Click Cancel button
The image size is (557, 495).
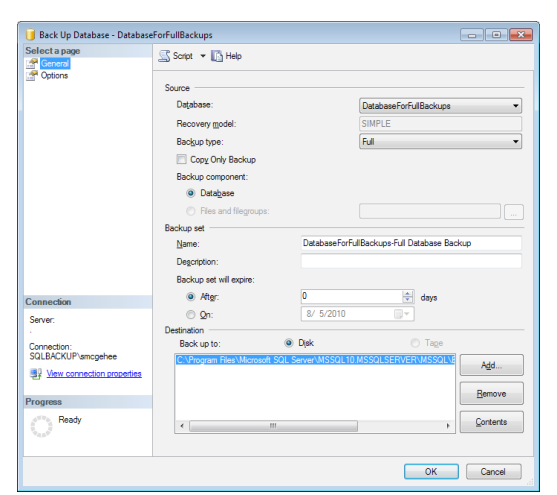point(493,472)
